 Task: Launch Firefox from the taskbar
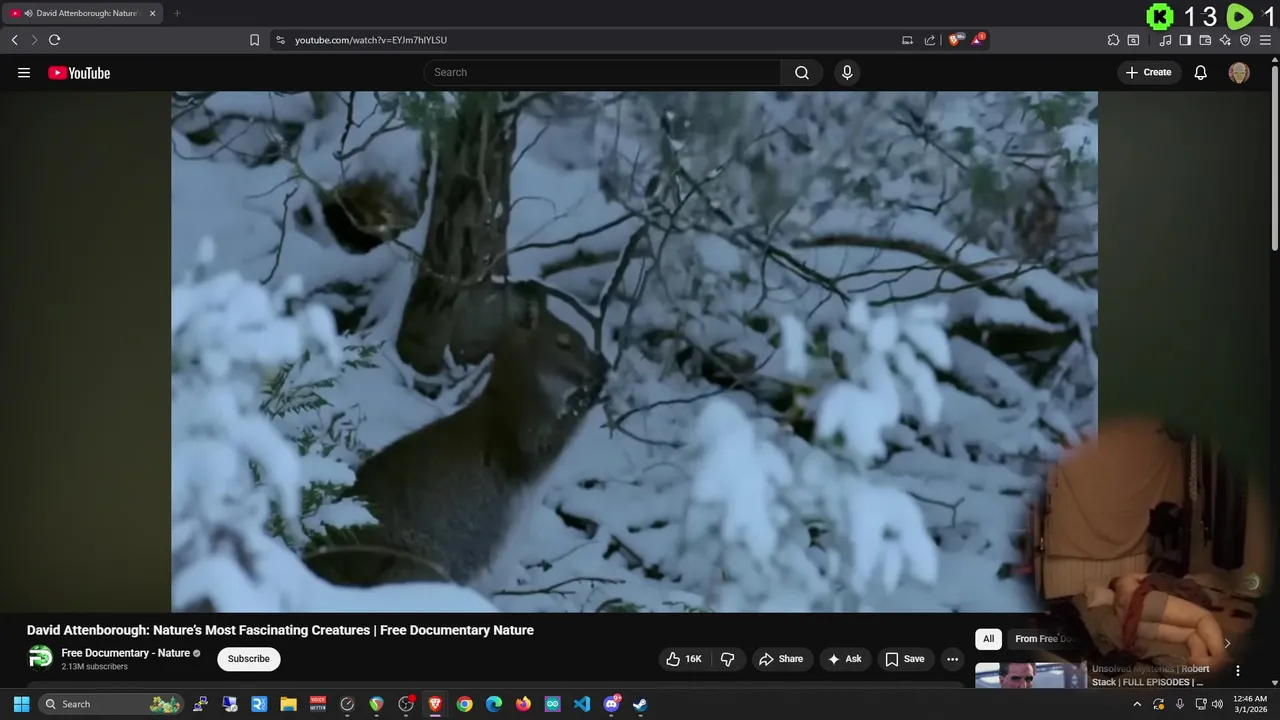(x=523, y=704)
